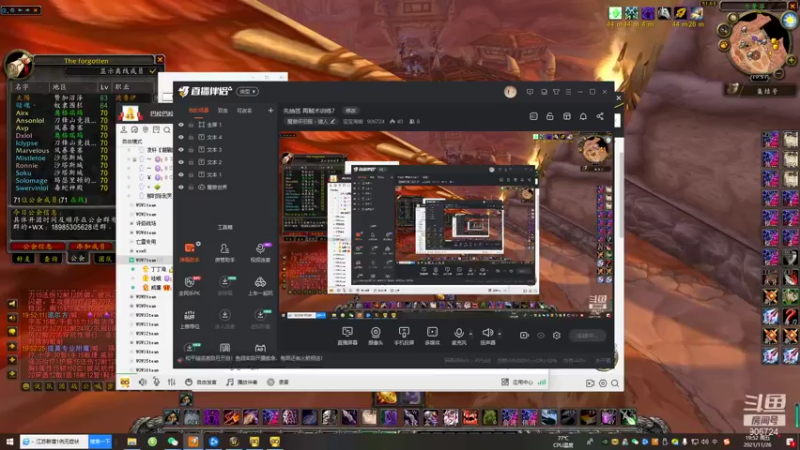Click the search icon in YY top toolbar
800x450 pixels.
tap(167, 130)
